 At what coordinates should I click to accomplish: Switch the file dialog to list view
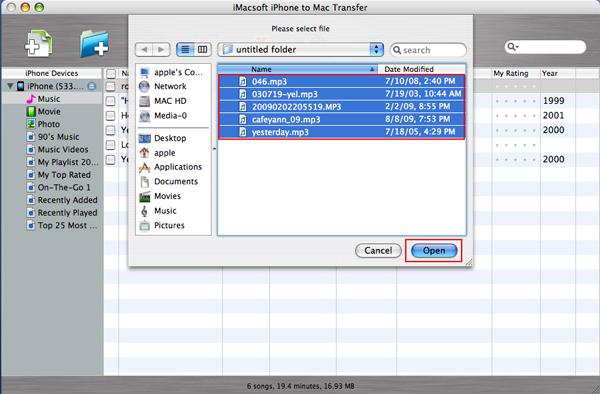185,49
